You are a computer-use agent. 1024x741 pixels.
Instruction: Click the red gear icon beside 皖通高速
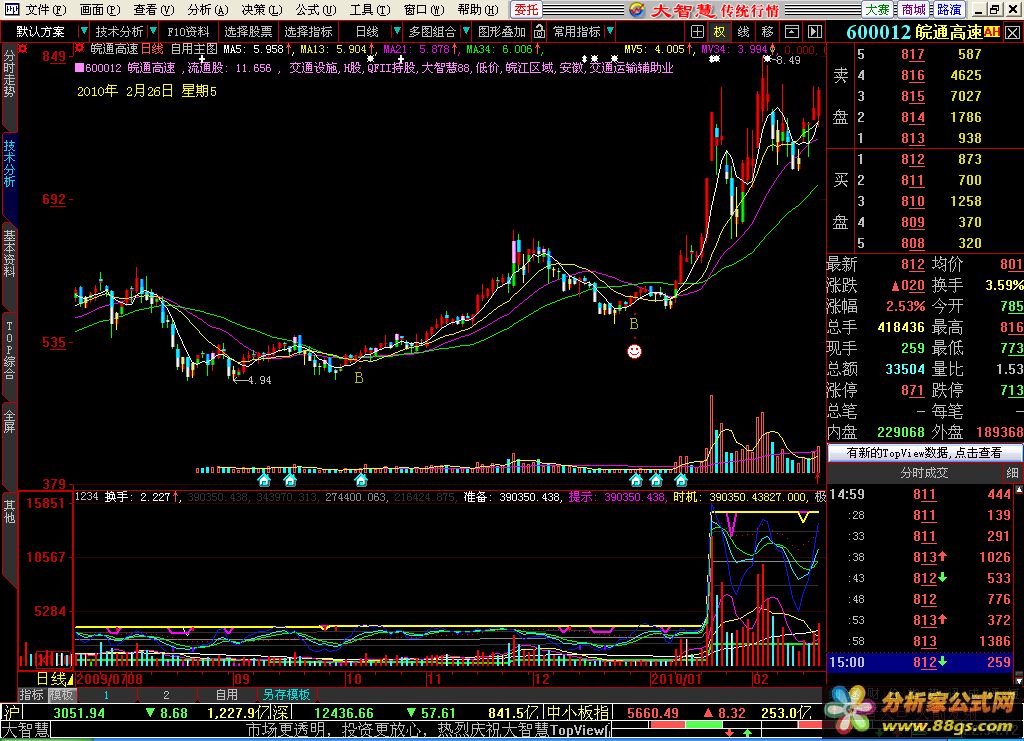coord(80,48)
